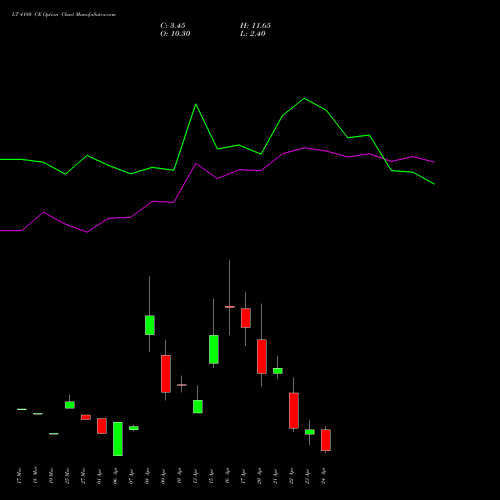The image size is (500, 500).
Task: Click the '20 Apr' date label
Action: (x=259, y=476)
